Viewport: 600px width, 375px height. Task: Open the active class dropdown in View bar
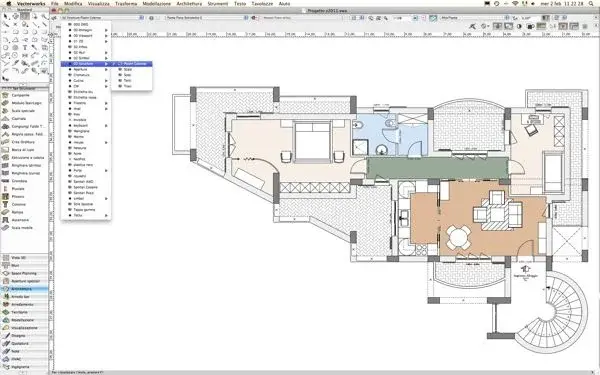(102, 18)
